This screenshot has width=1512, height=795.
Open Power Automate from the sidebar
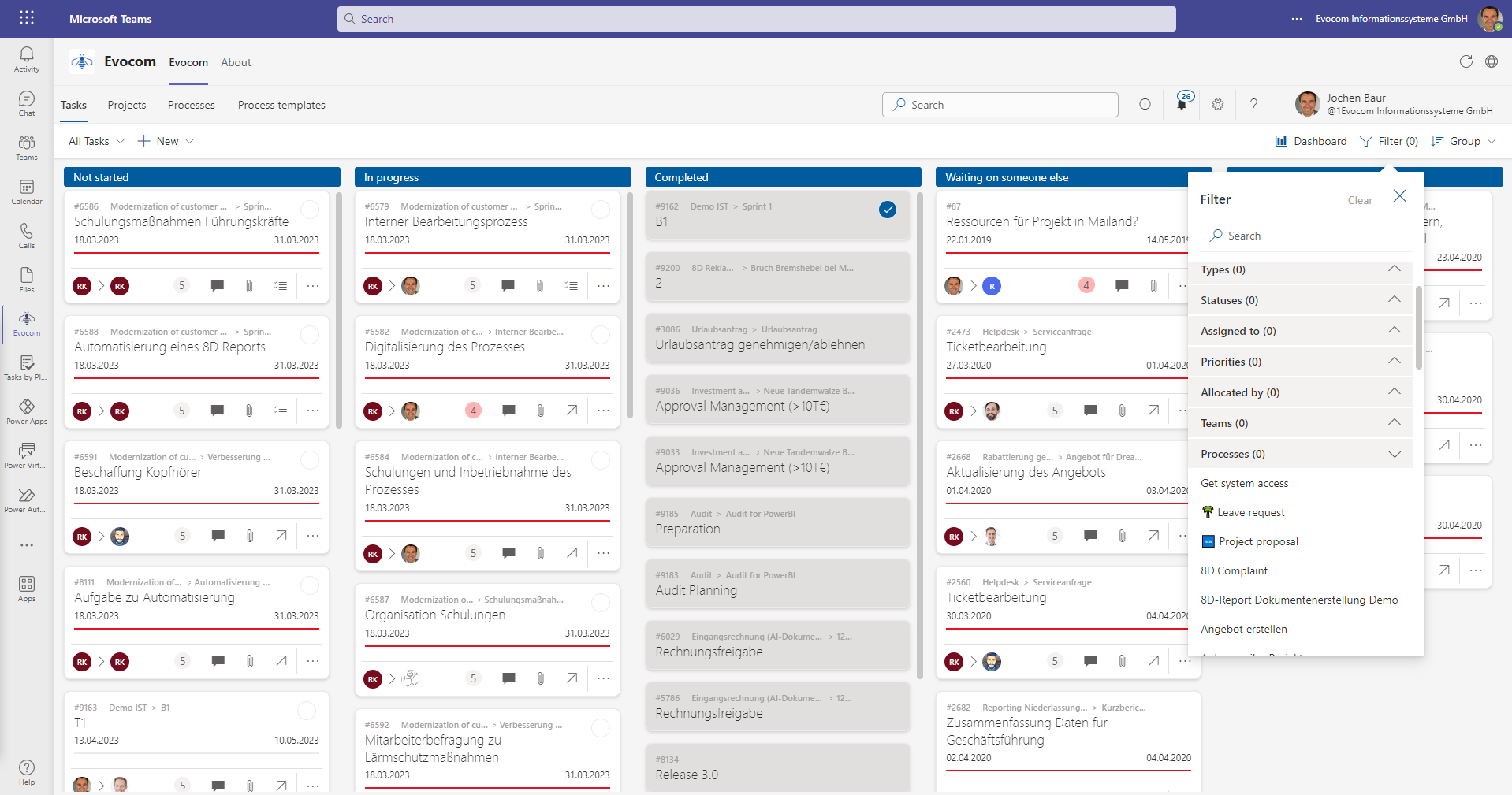26,498
